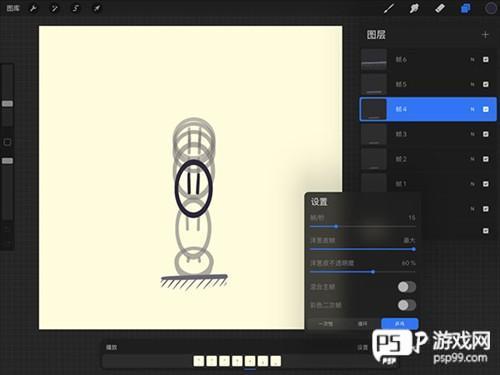Viewport: 500px width, 375px height.
Task: Select layer 帧5 thumbnail
Action: click(374, 84)
